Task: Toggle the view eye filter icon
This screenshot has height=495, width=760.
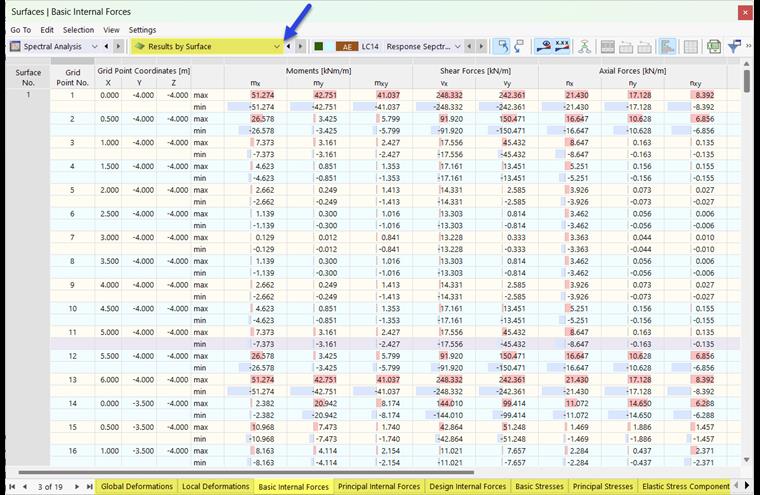Action: coord(544,47)
